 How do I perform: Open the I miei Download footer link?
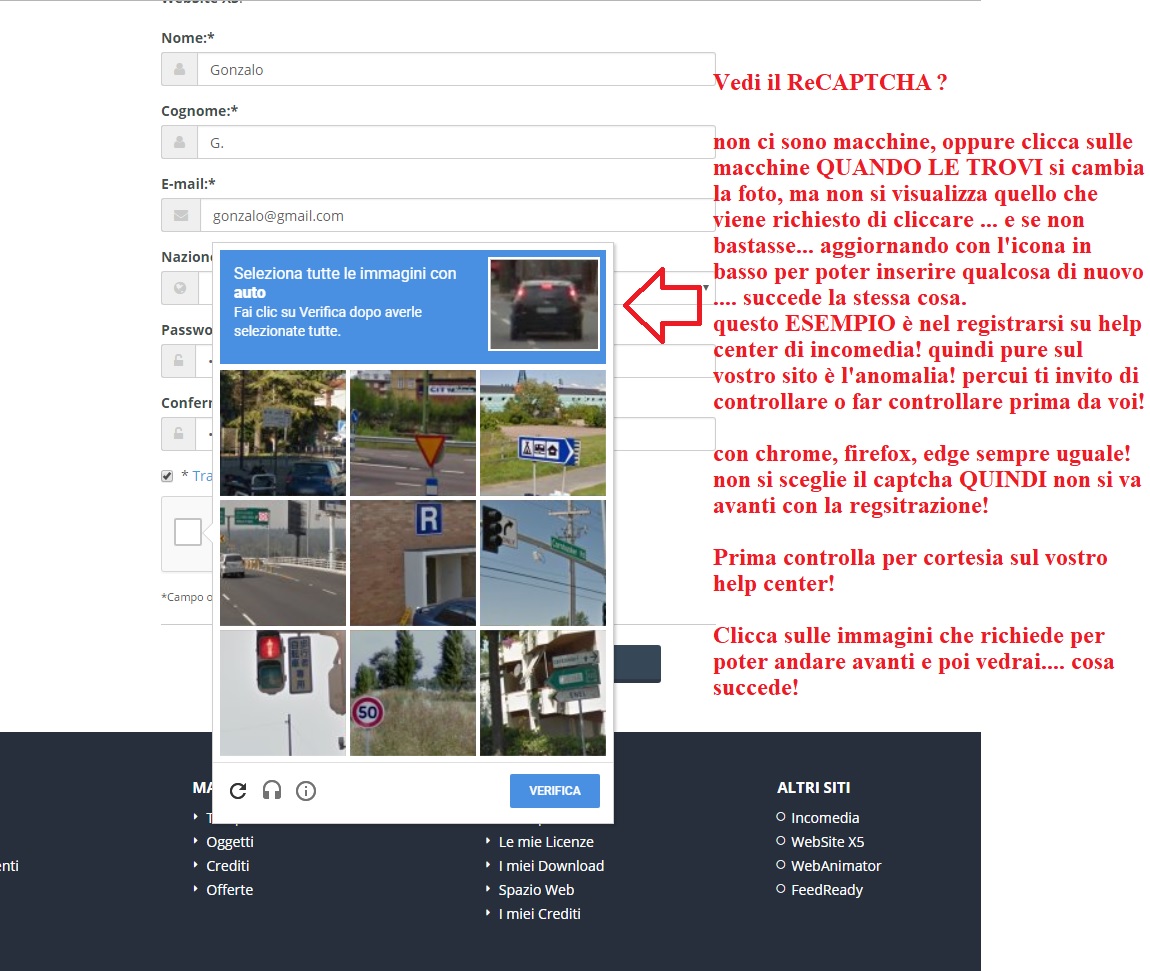click(551, 866)
